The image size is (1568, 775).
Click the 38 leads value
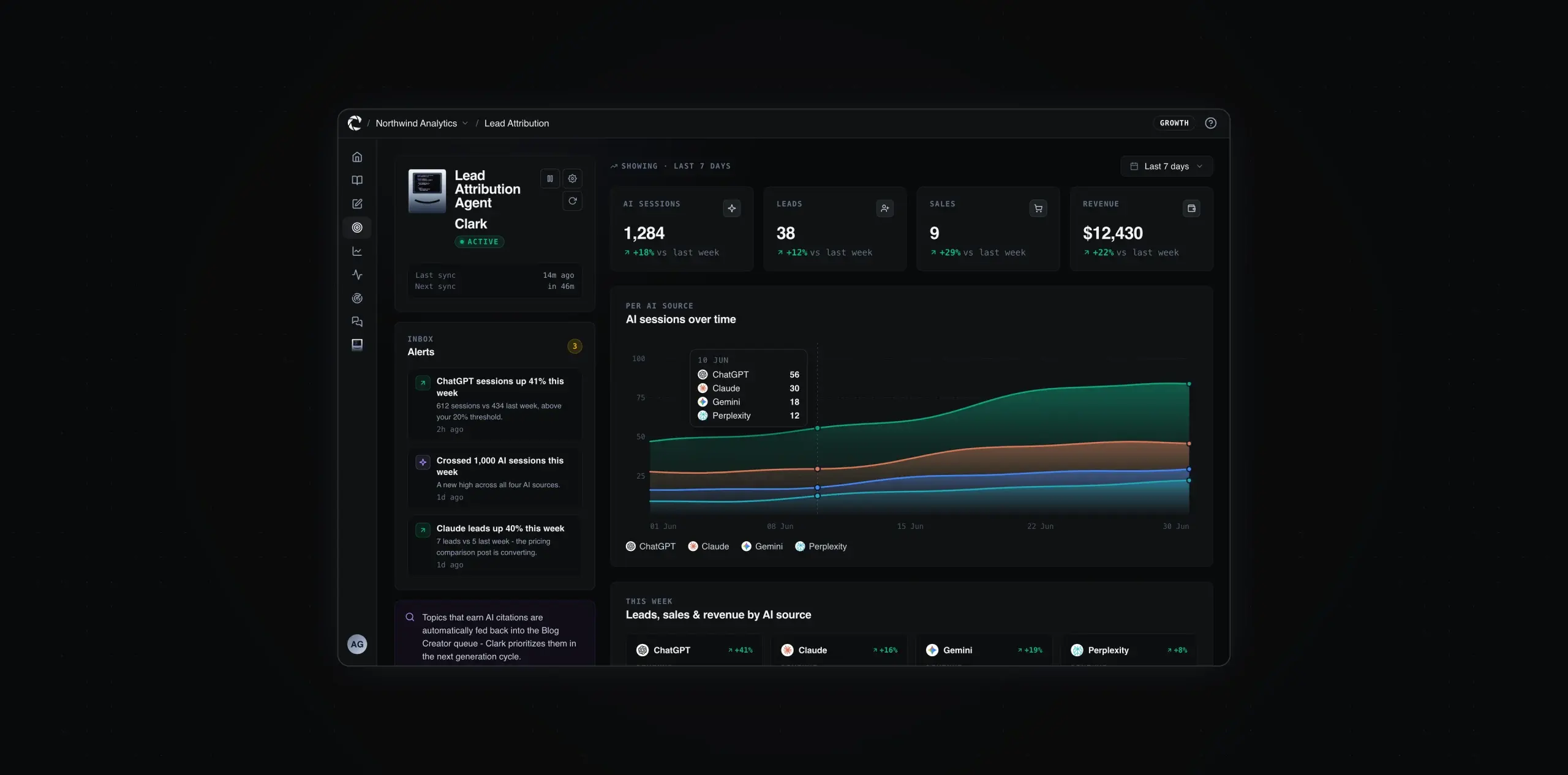click(x=786, y=233)
